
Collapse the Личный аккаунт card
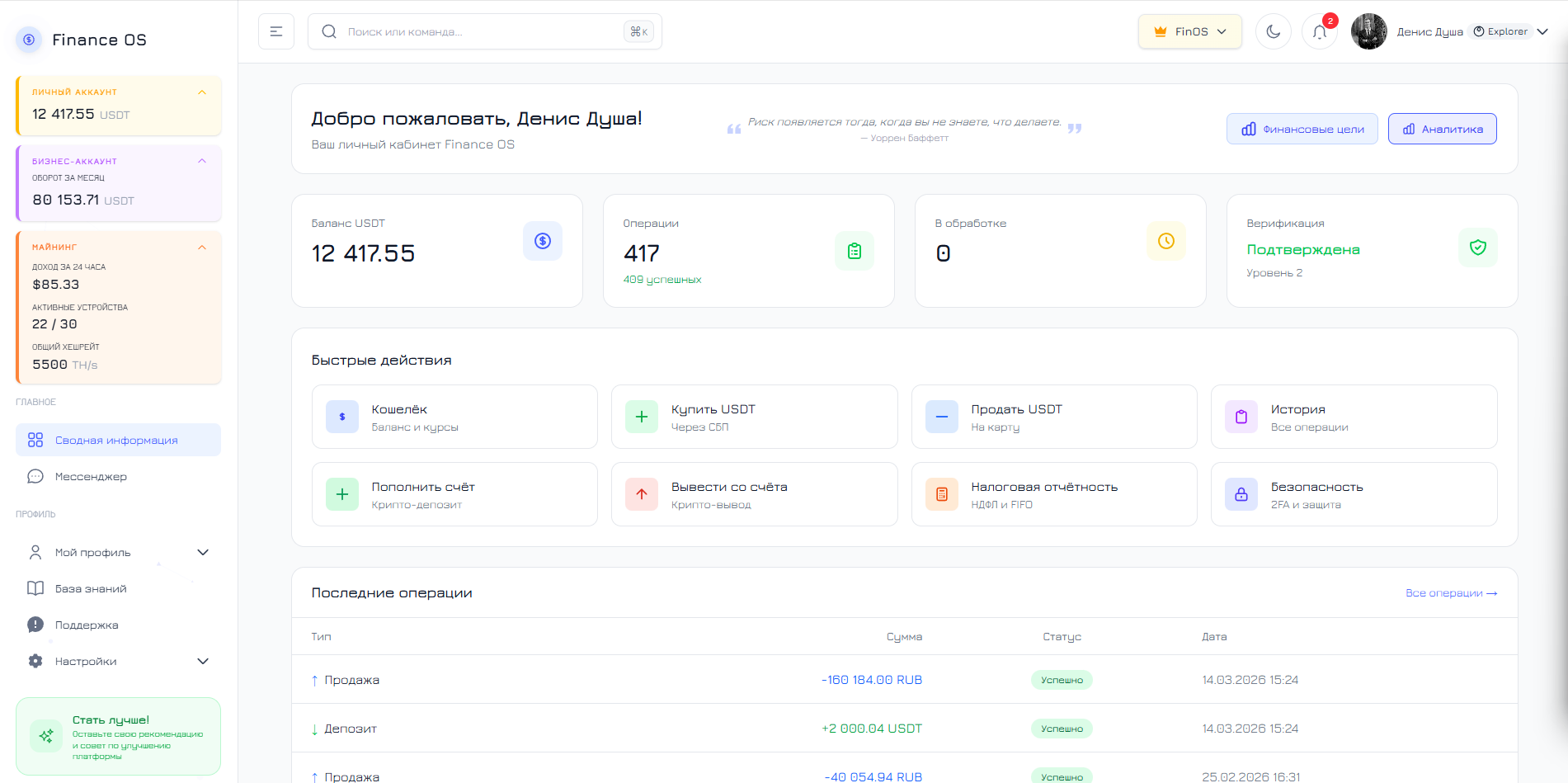coord(202,92)
